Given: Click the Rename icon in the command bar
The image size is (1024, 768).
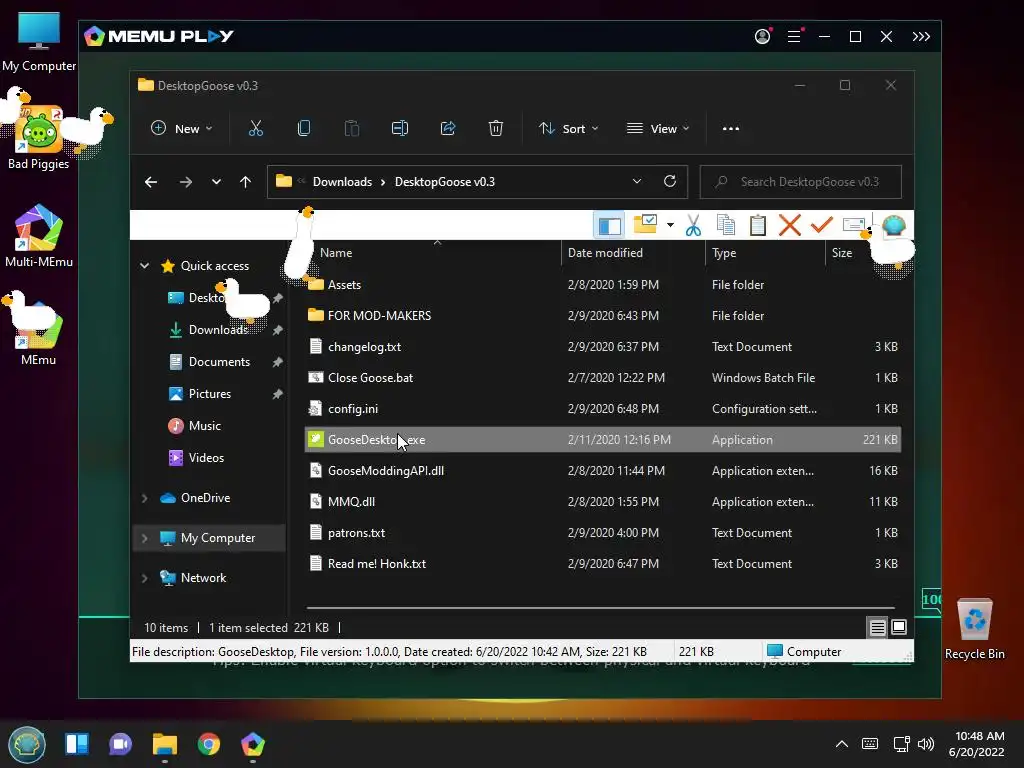Looking at the screenshot, I should [x=400, y=129].
